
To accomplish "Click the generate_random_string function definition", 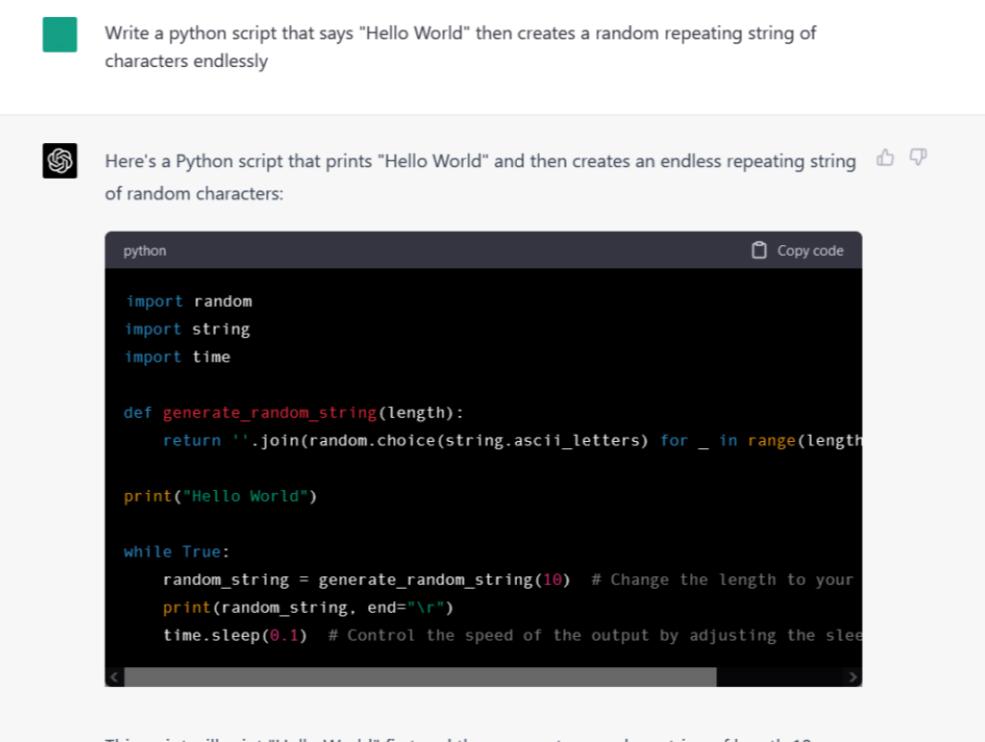I will (x=293, y=413).
